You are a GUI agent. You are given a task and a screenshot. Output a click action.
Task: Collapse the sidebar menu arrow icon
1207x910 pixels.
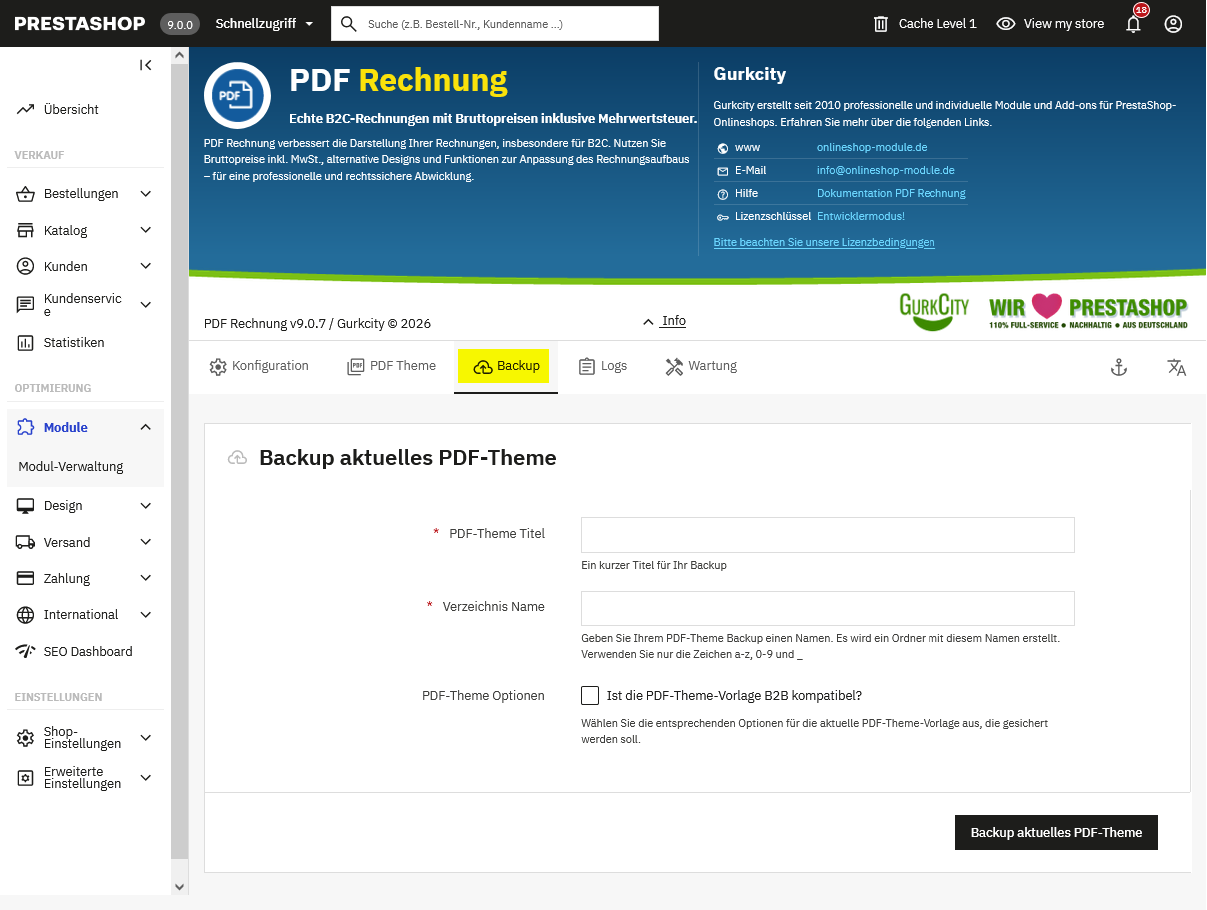146,65
